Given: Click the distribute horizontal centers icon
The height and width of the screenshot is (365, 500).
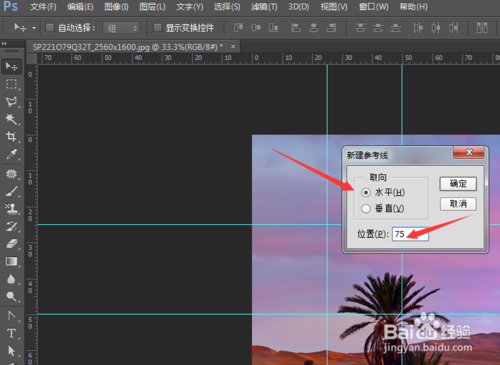Looking at the screenshot, I should (x=436, y=28).
